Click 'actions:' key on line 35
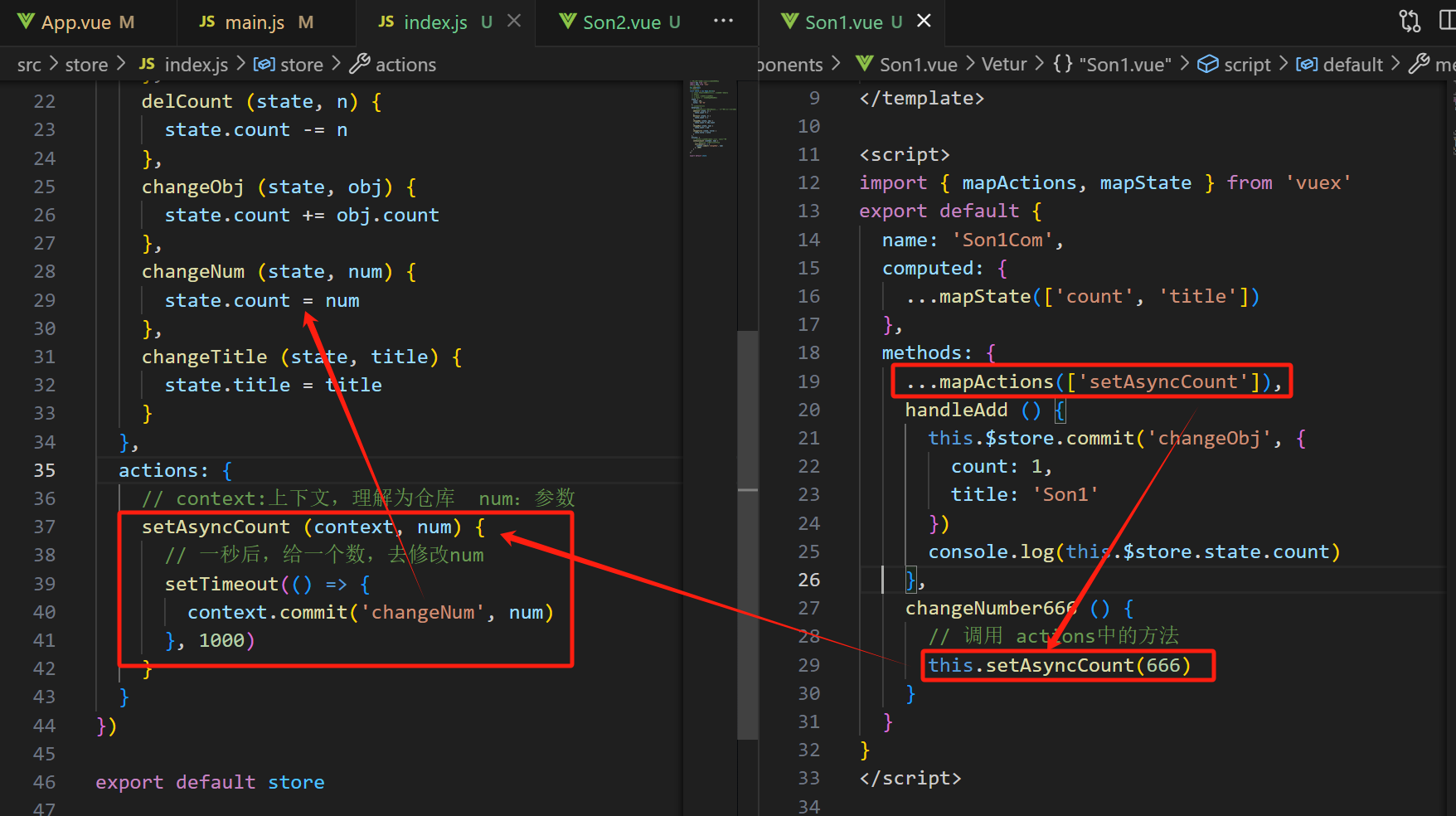 (163, 470)
